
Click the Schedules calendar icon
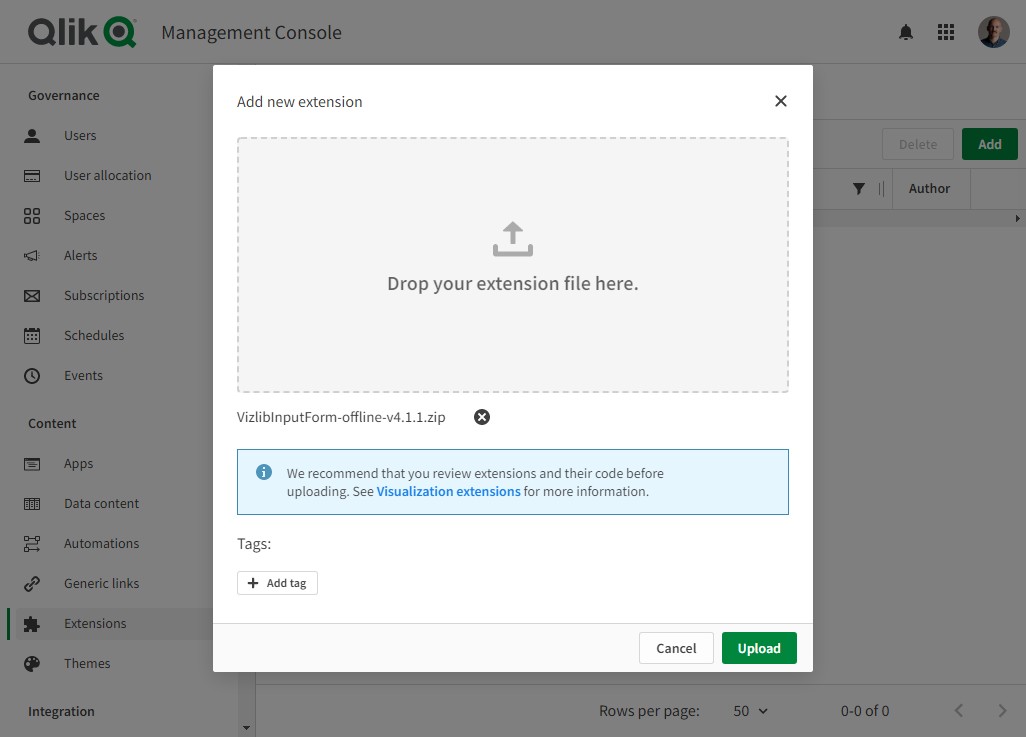tap(32, 336)
